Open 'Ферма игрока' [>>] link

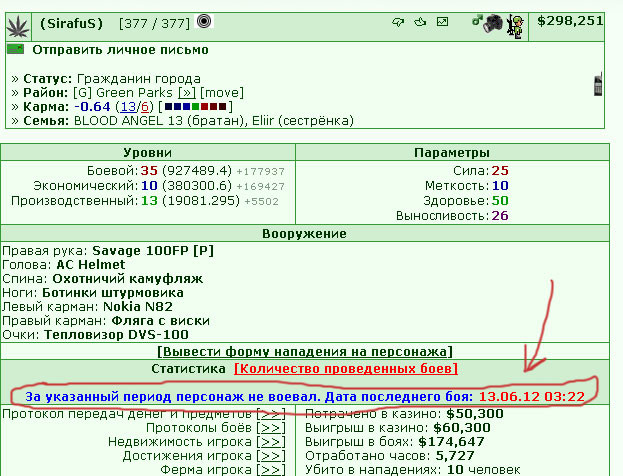click(x=271, y=470)
